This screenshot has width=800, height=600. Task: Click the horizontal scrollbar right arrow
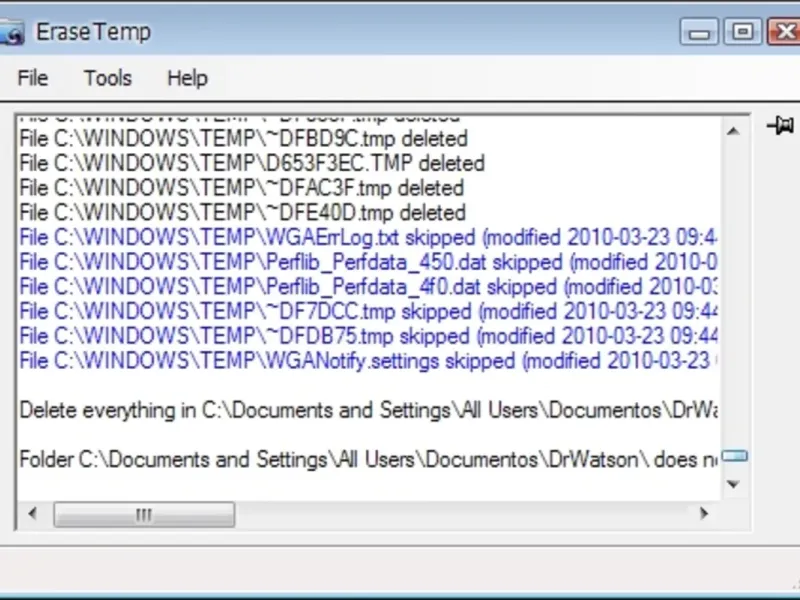click(704, 513)
